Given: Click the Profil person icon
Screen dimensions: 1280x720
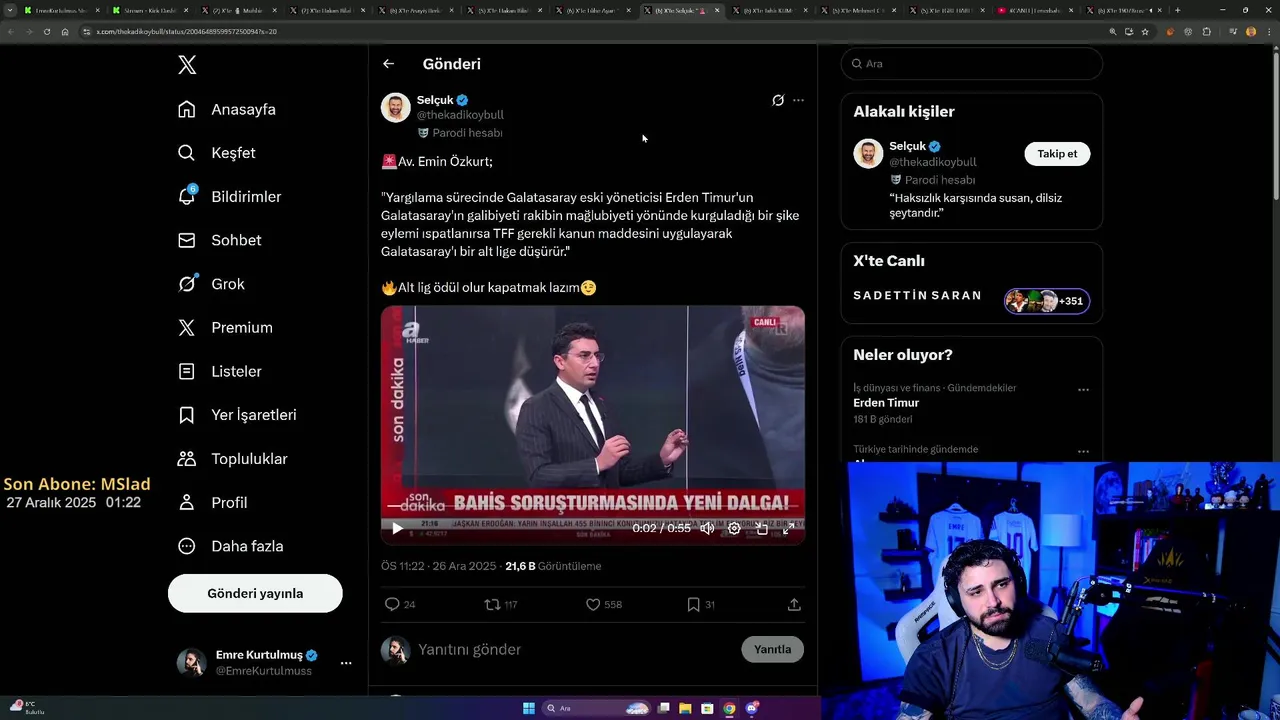Looking at the screenshot, I should 187,502.
